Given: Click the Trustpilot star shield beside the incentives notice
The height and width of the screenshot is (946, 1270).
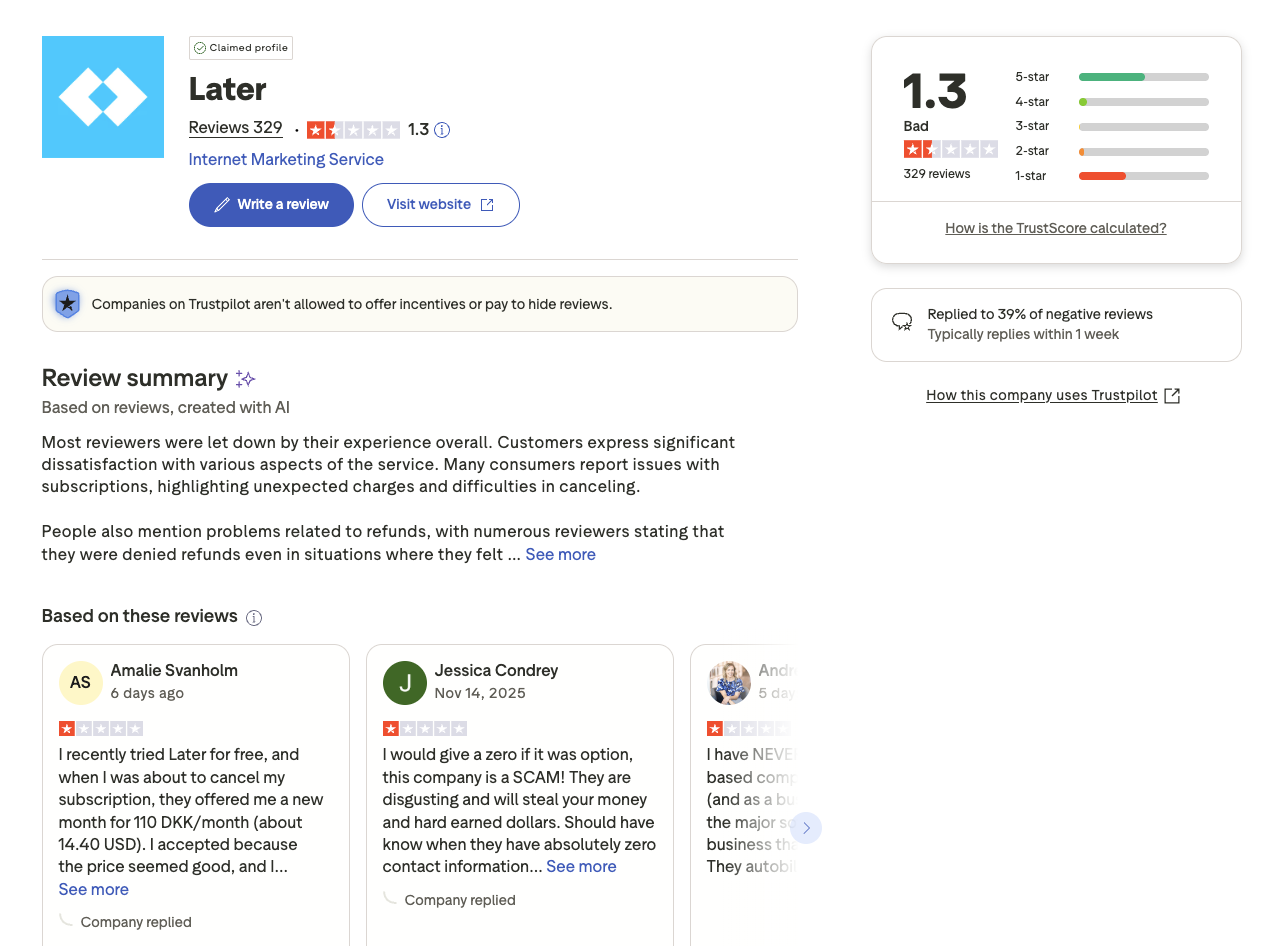Looking at the screenshot, I should click(66, 303).
